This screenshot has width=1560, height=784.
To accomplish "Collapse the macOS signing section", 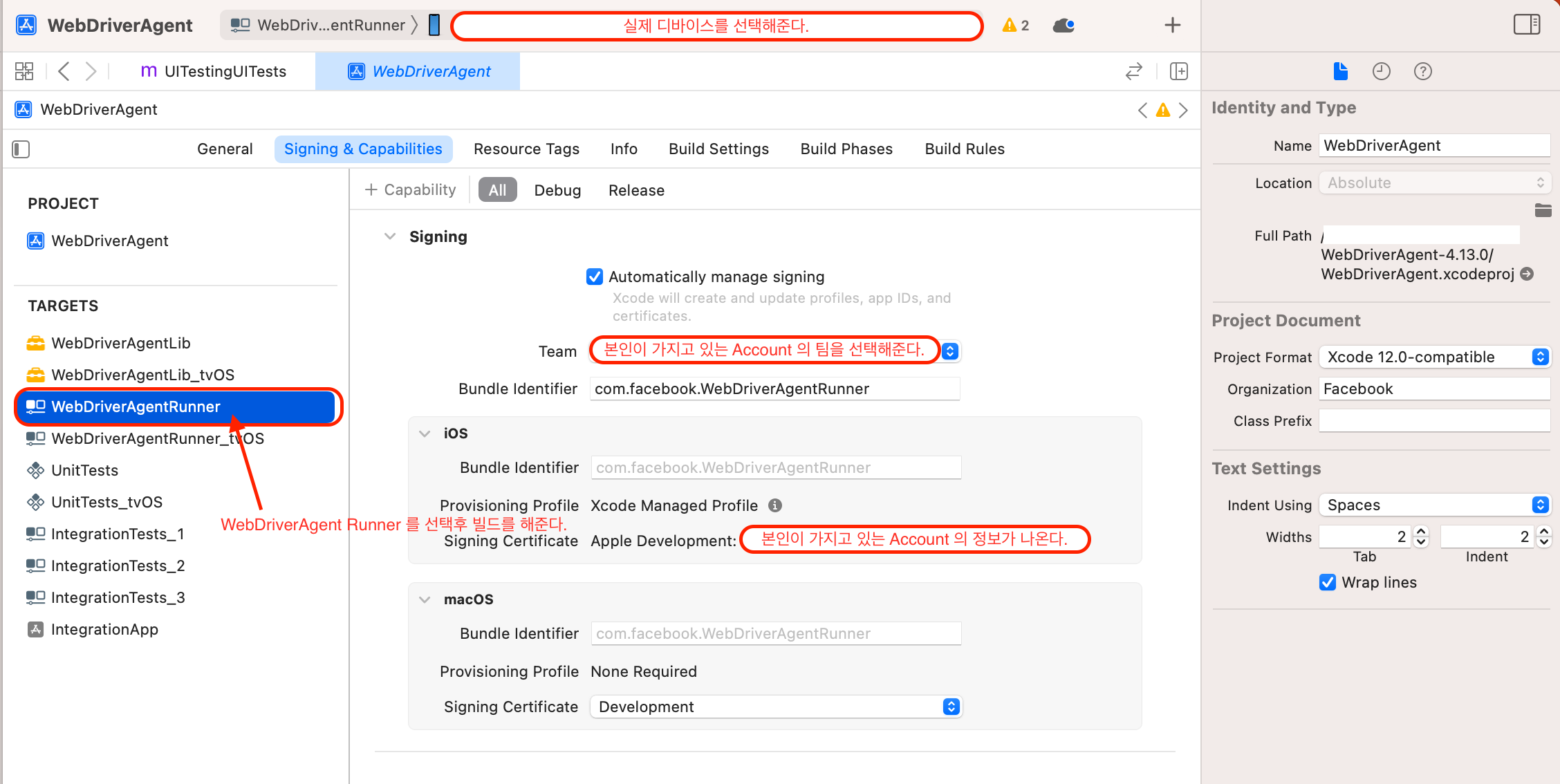I will coord(425,599).
